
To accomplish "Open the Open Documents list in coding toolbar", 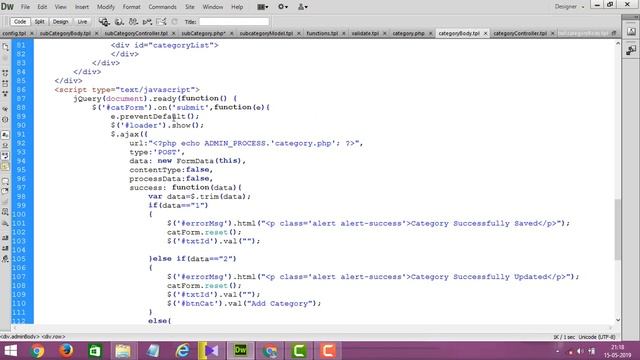I will click(x=5, y=47).
